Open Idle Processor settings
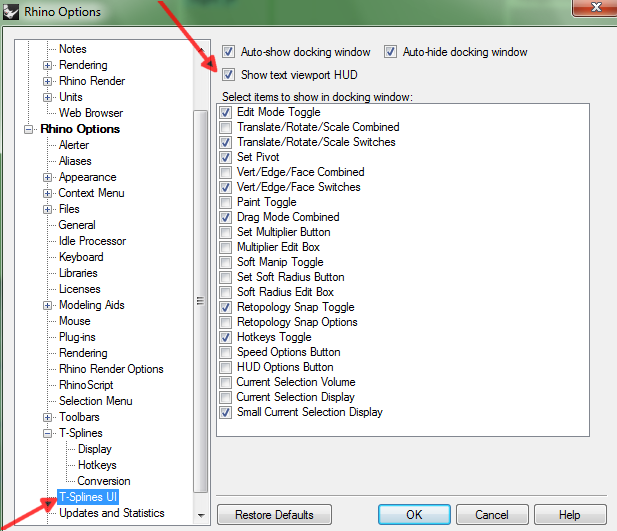The image size is (617, 531). pos(92,241)
